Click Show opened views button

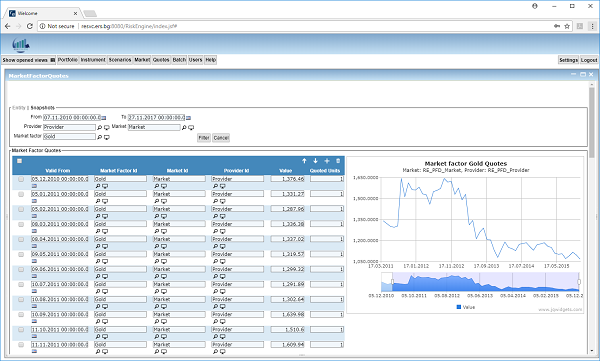[29, 60]
